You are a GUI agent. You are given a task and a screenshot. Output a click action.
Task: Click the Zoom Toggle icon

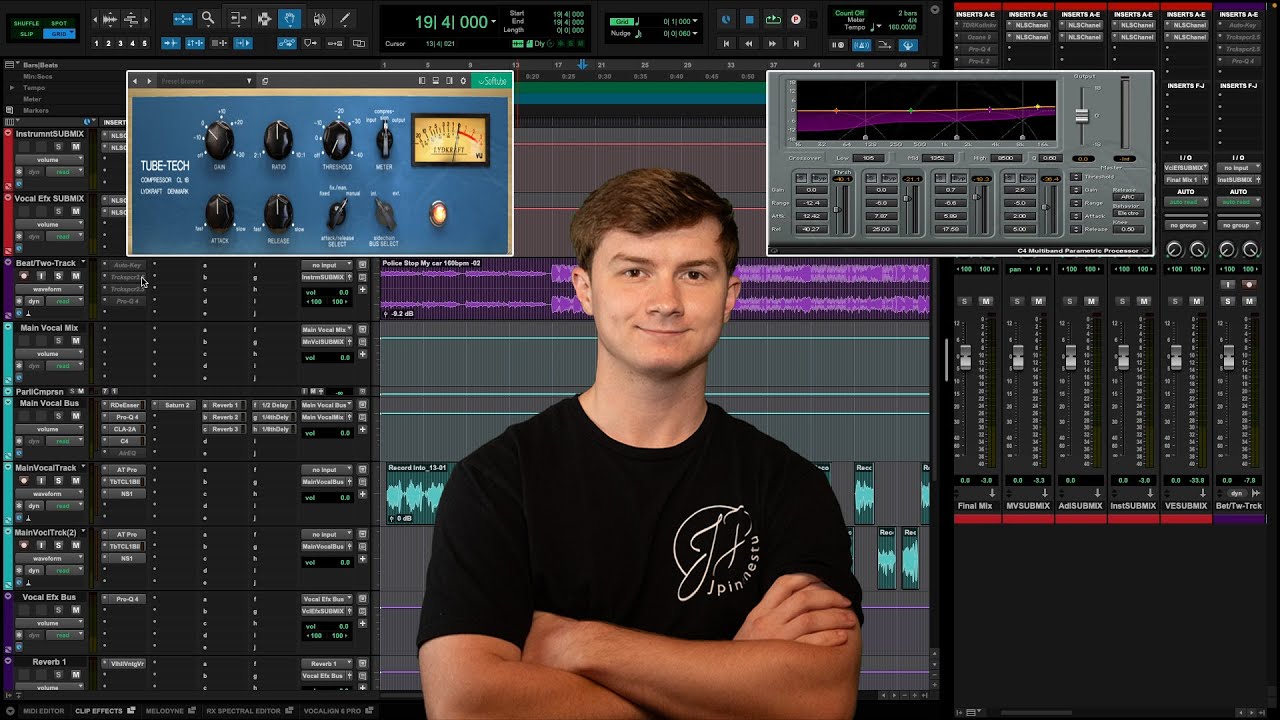pyautogui.click(x=183, y=19)
